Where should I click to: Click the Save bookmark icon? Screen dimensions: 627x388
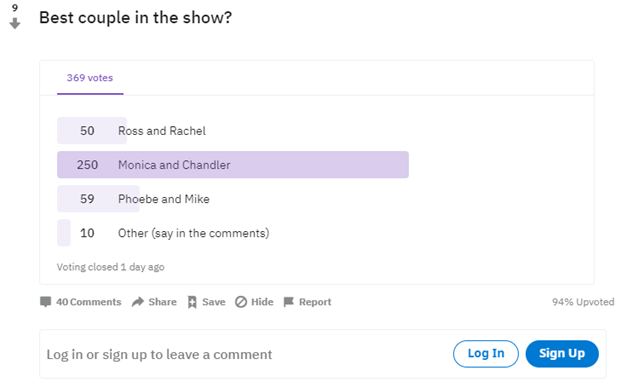[192, 302]
